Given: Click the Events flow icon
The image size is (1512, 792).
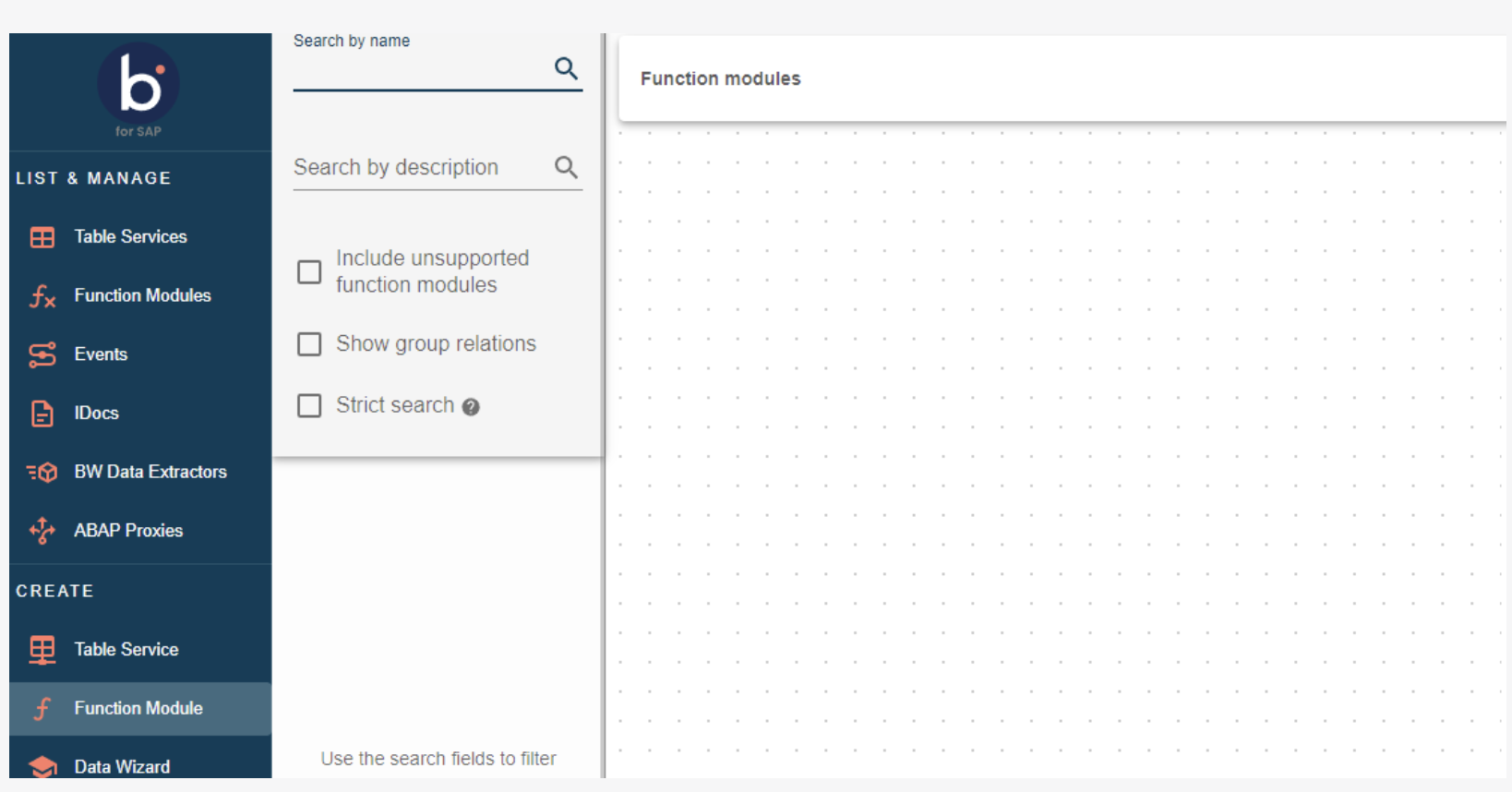Looking at the screenshot, I should 42,355.
